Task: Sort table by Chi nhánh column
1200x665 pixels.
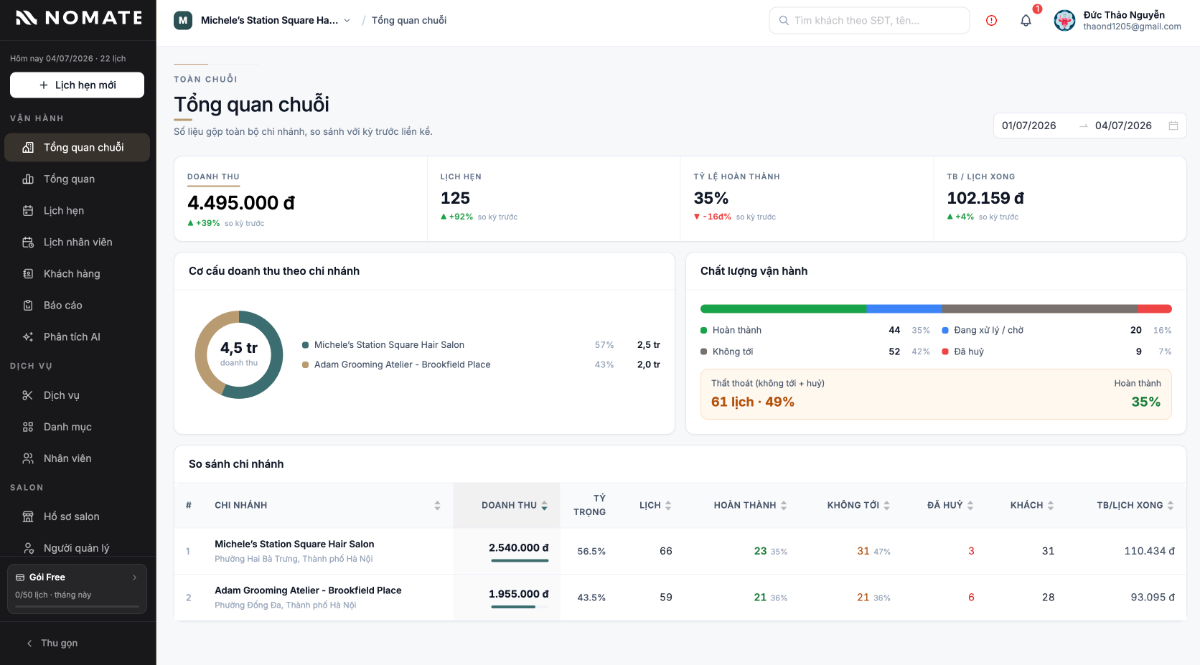Action: pos(327,505)
